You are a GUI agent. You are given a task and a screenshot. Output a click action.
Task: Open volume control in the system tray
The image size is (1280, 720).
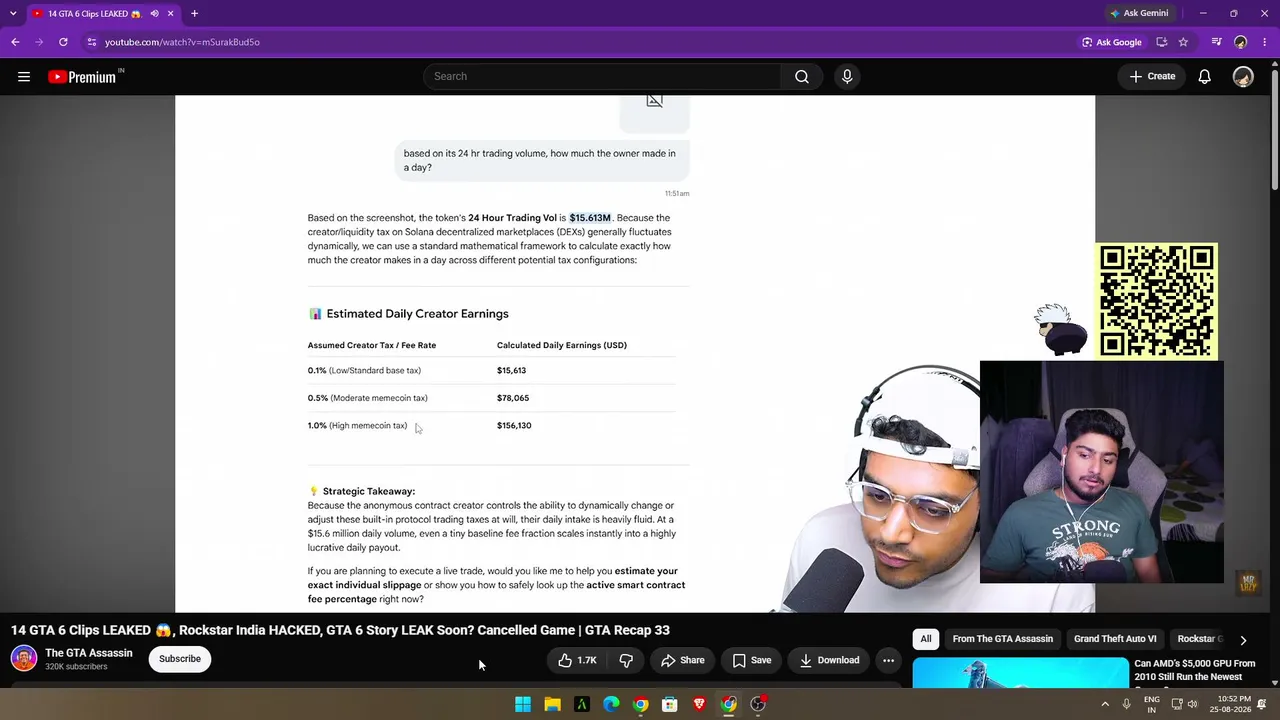[1192, 704]
